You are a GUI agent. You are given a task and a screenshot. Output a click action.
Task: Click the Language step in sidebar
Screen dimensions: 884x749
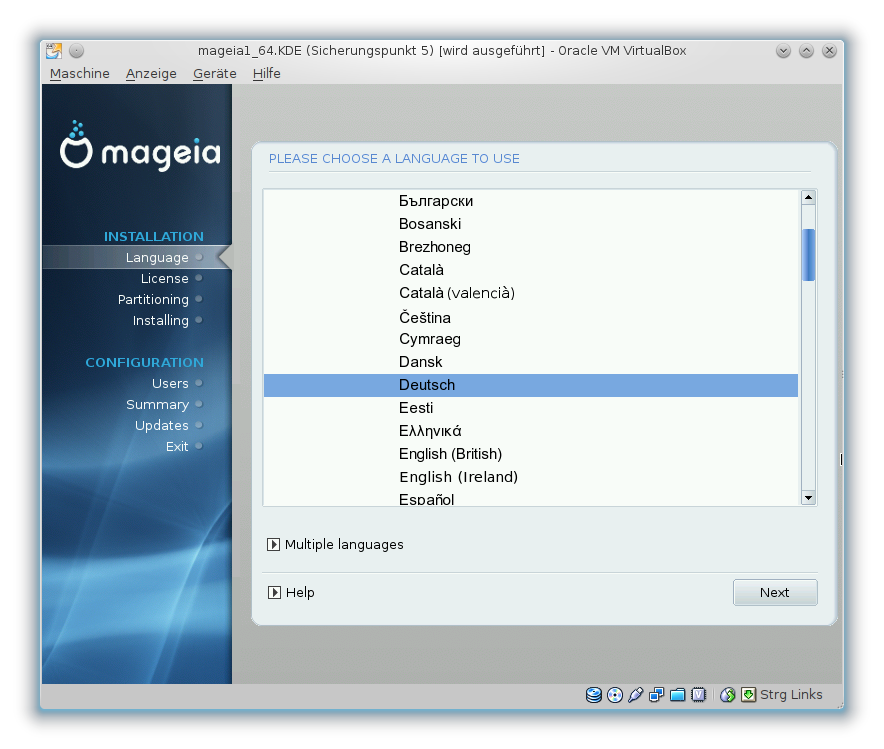tap(157, 258)
